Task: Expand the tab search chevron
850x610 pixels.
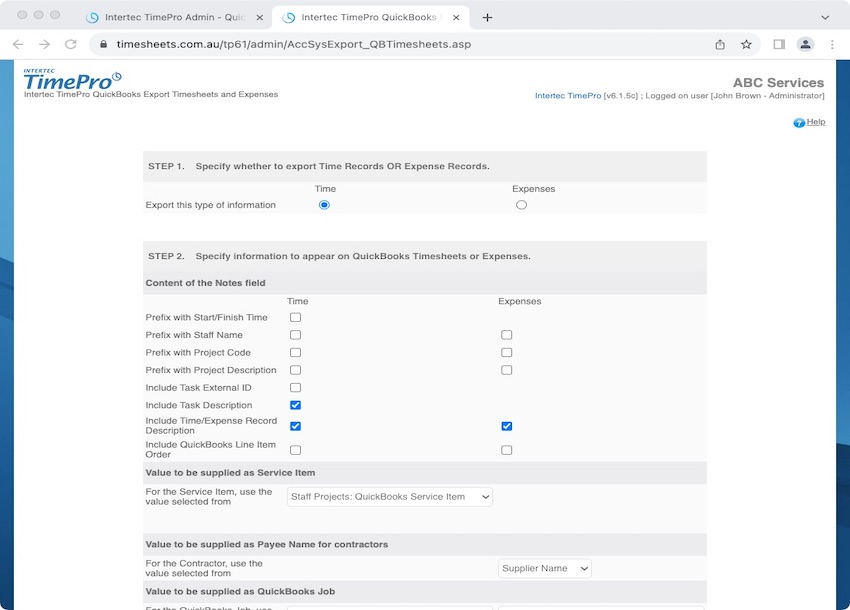Action: pos(825,17)
